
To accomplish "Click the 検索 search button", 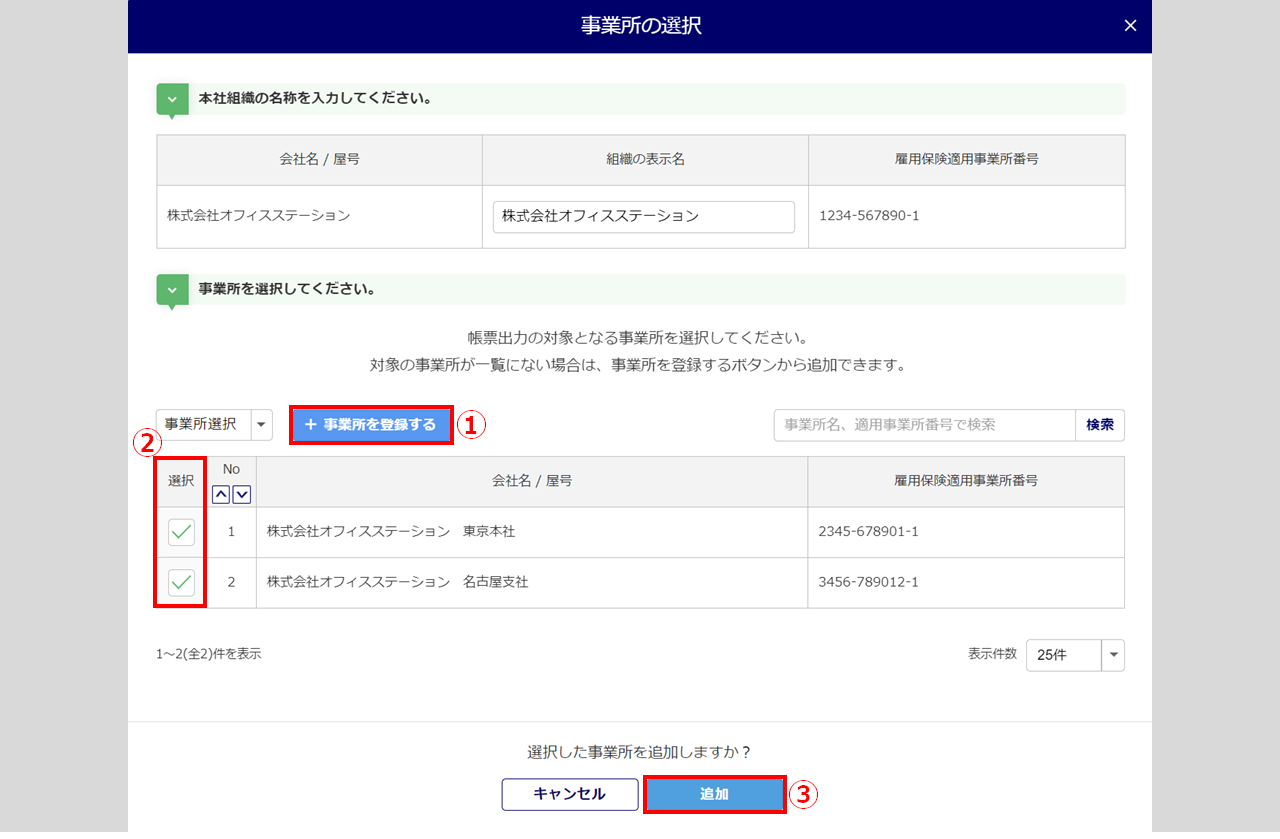I will coord(1099,425).
